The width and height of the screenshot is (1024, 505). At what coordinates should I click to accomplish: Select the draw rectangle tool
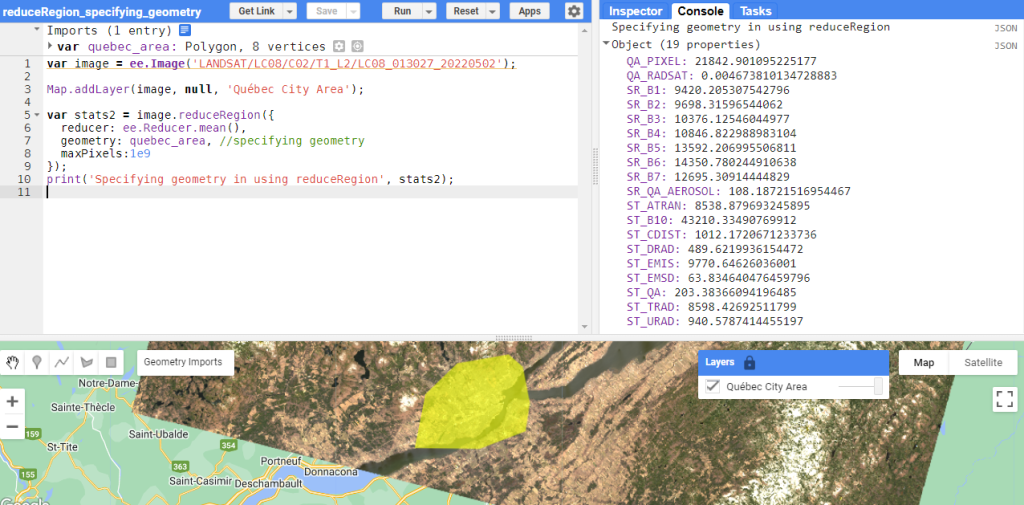(x=111, y=362)
